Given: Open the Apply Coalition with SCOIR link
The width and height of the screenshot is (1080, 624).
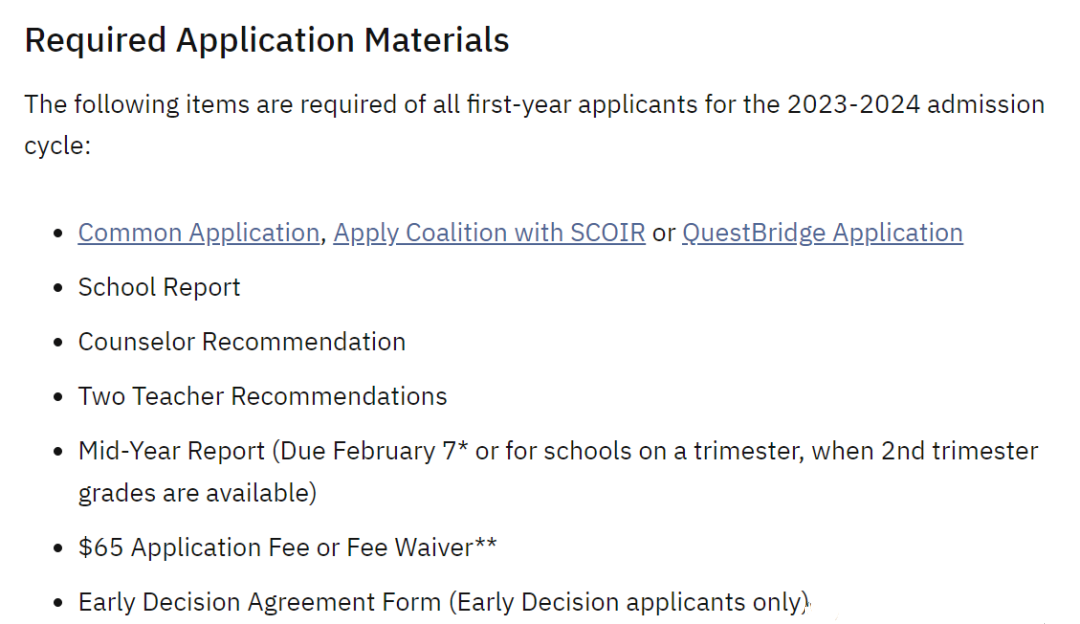Looking at the screenshot, I should click(x=489, y=233).
